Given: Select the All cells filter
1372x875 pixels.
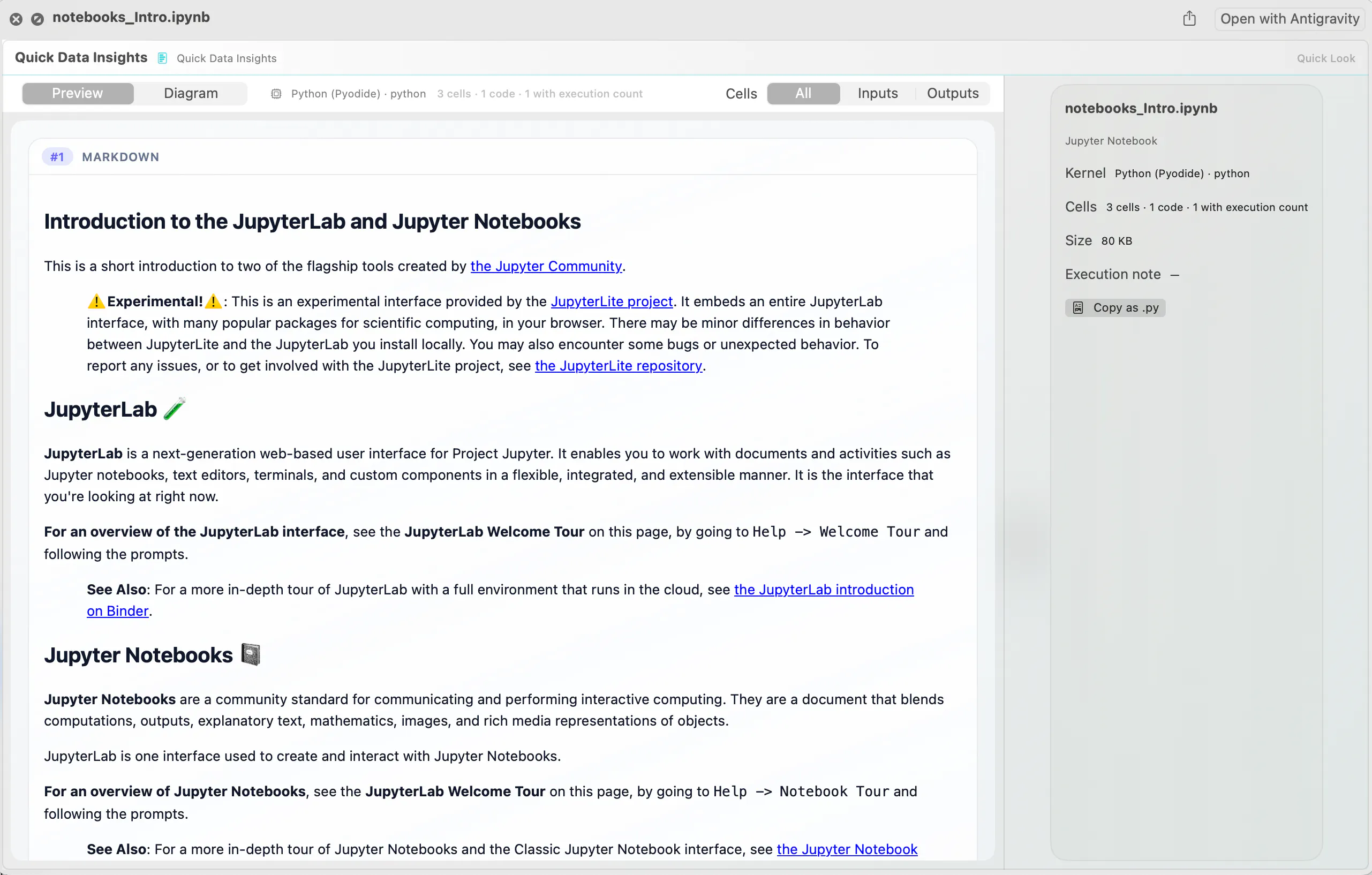Looking at the screenshot, I should 803,93.
